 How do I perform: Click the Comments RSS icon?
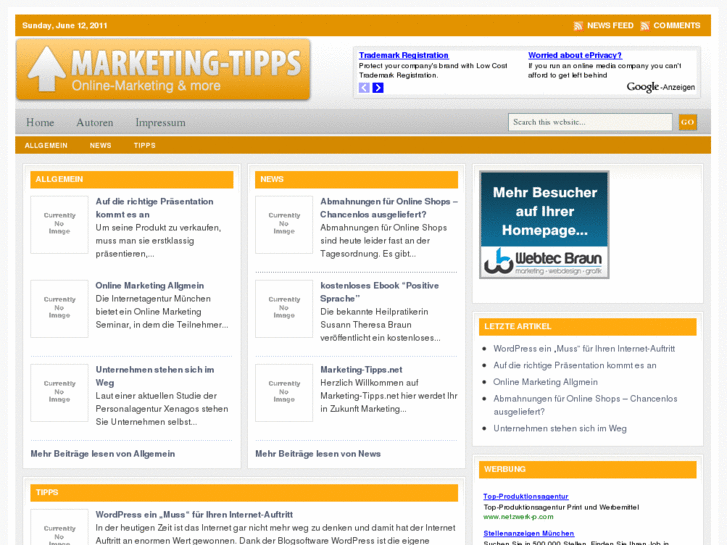(x=644, y=26)
